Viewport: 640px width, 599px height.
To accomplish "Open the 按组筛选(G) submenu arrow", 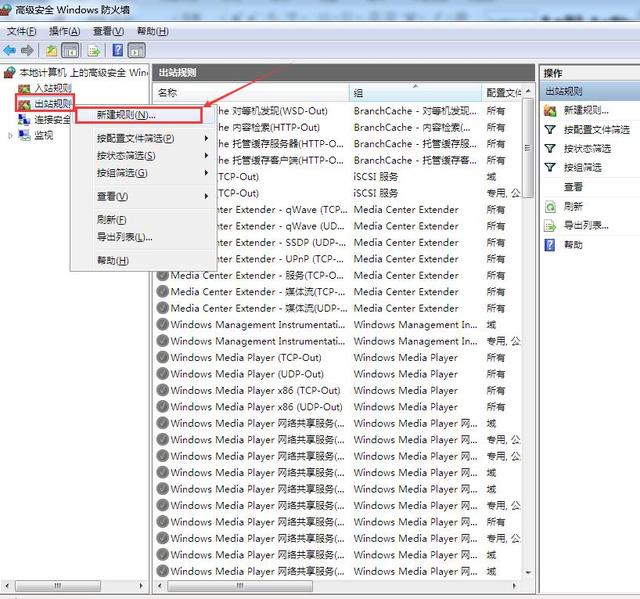I will [206, 173].
